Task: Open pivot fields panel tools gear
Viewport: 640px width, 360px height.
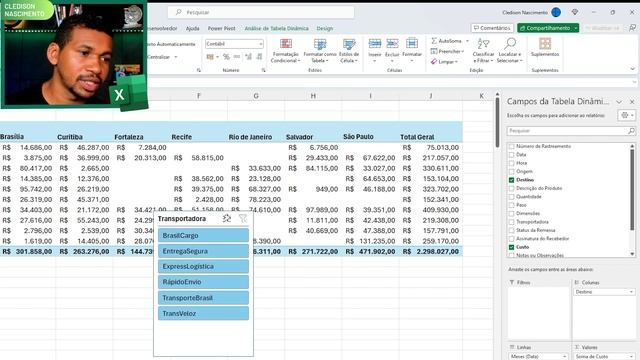Action: (x=627, y=116)
